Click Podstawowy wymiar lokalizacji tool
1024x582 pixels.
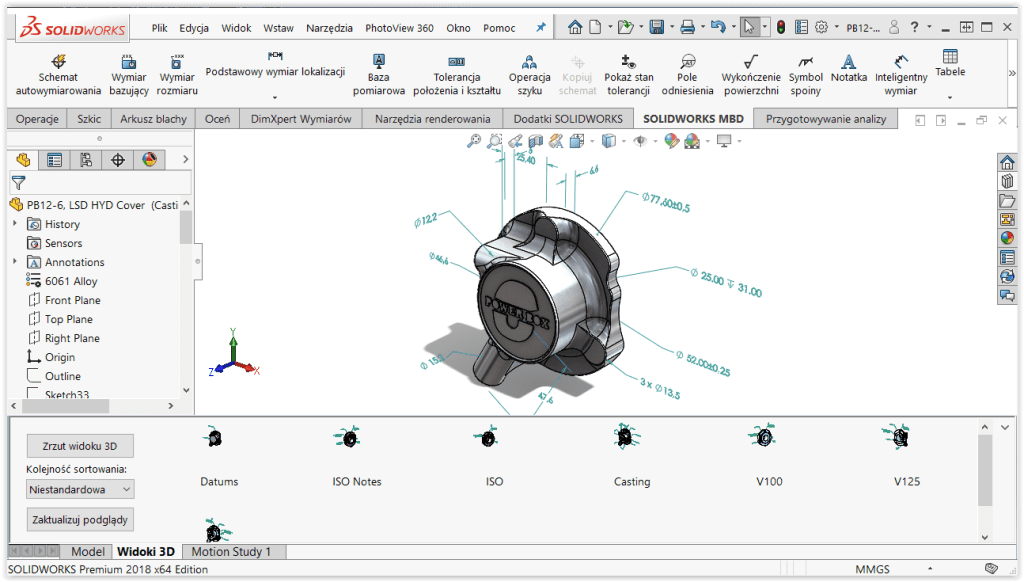coord(275,65)
